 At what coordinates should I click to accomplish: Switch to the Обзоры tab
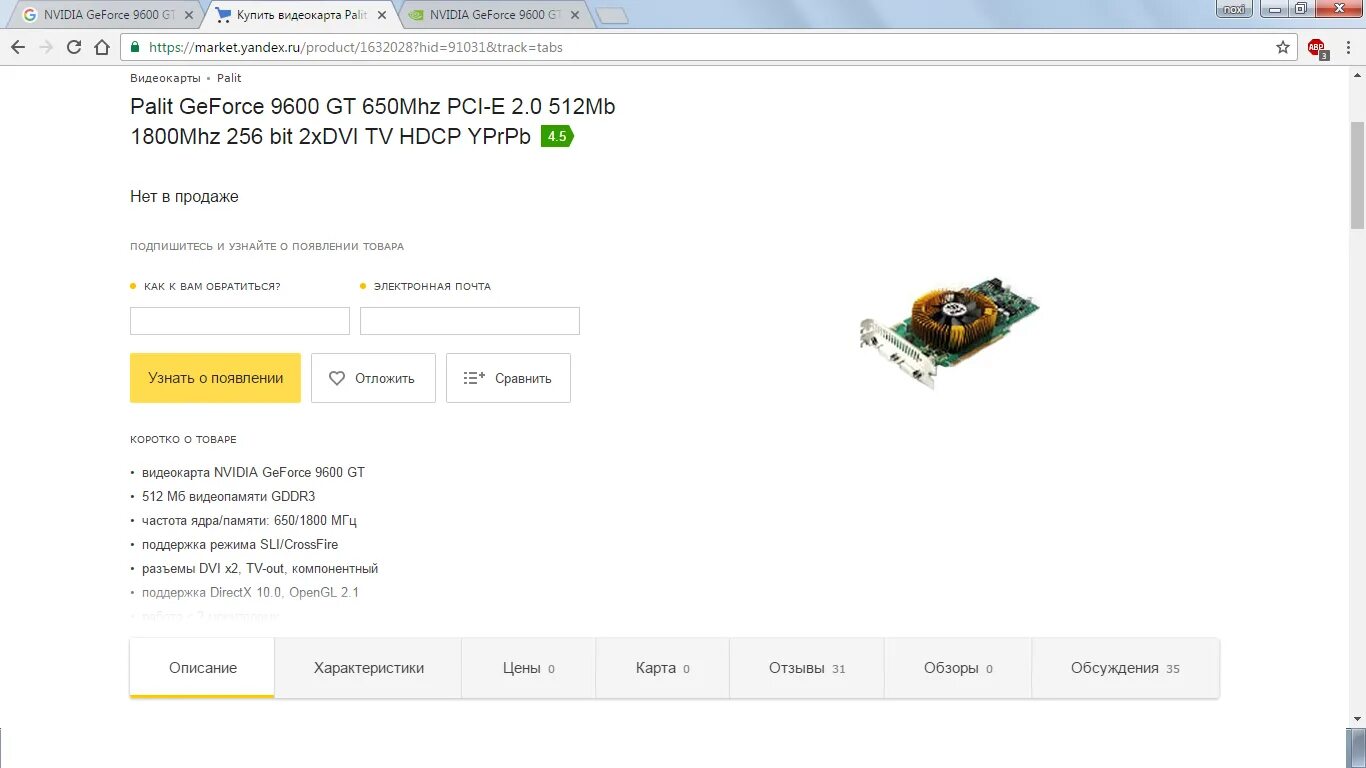point(957,668)
